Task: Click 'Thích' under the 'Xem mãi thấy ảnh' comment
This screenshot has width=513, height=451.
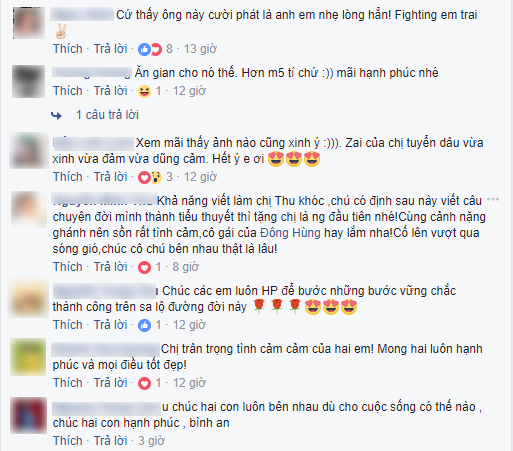Action: [x=68, y=177]
